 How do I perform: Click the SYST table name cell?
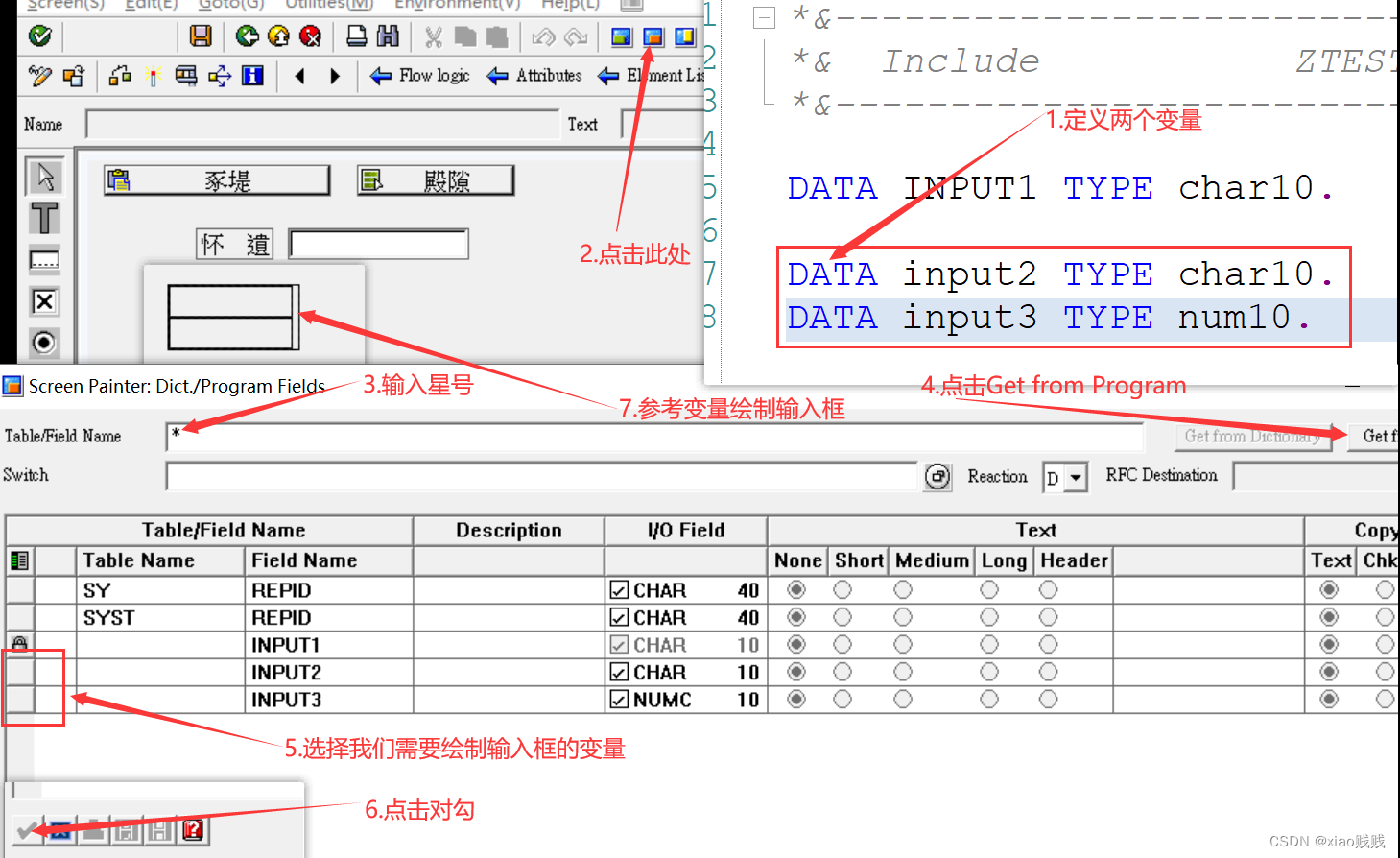160,618
